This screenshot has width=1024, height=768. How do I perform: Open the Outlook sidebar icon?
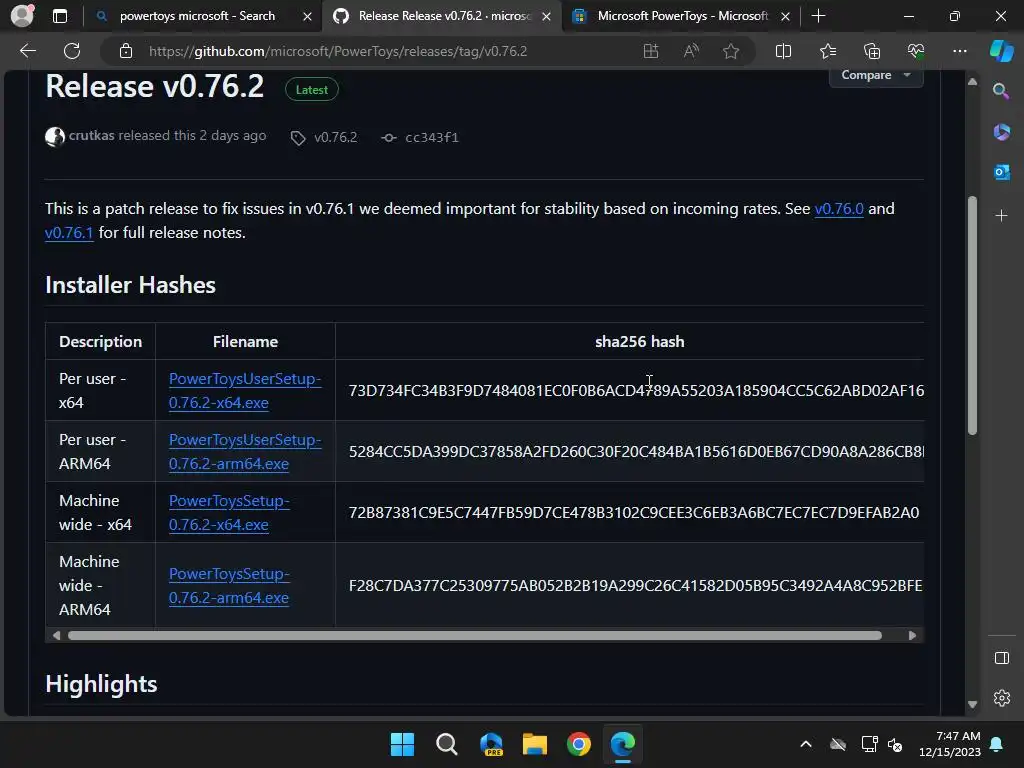point(1001,172)
